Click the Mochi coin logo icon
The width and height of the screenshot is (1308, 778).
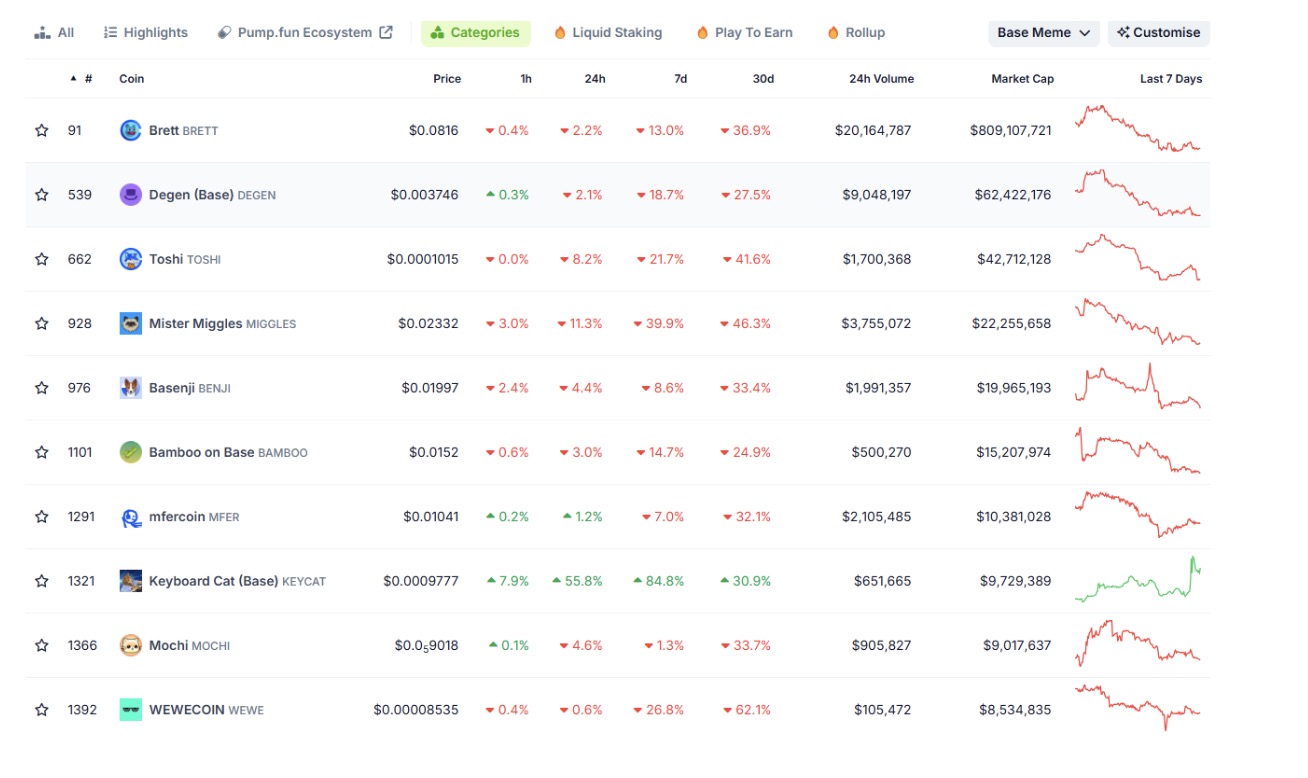(x=130, y=645)
